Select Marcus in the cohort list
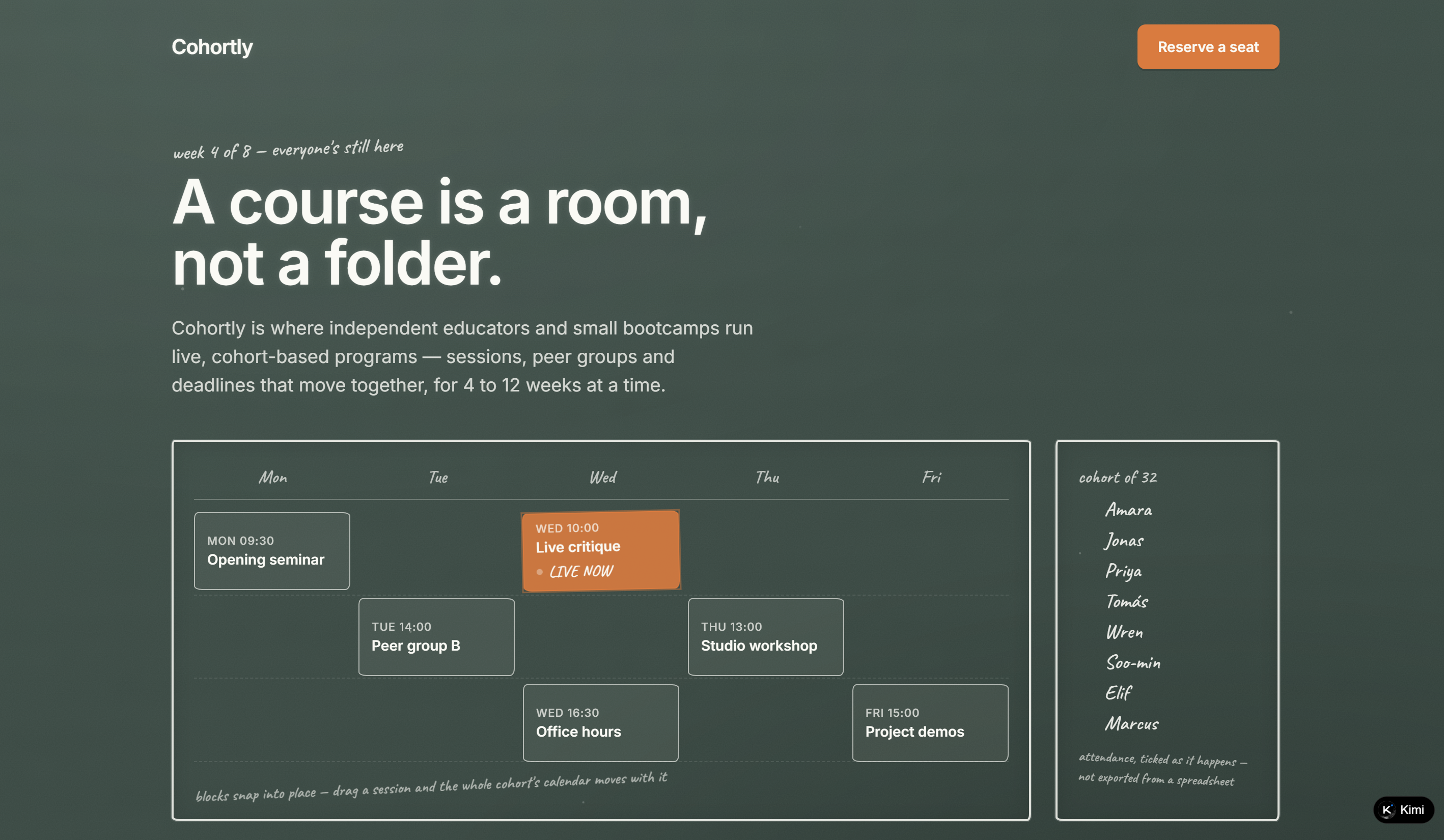Viewport: 1444px width, 840px height. tap(1132, 724)
